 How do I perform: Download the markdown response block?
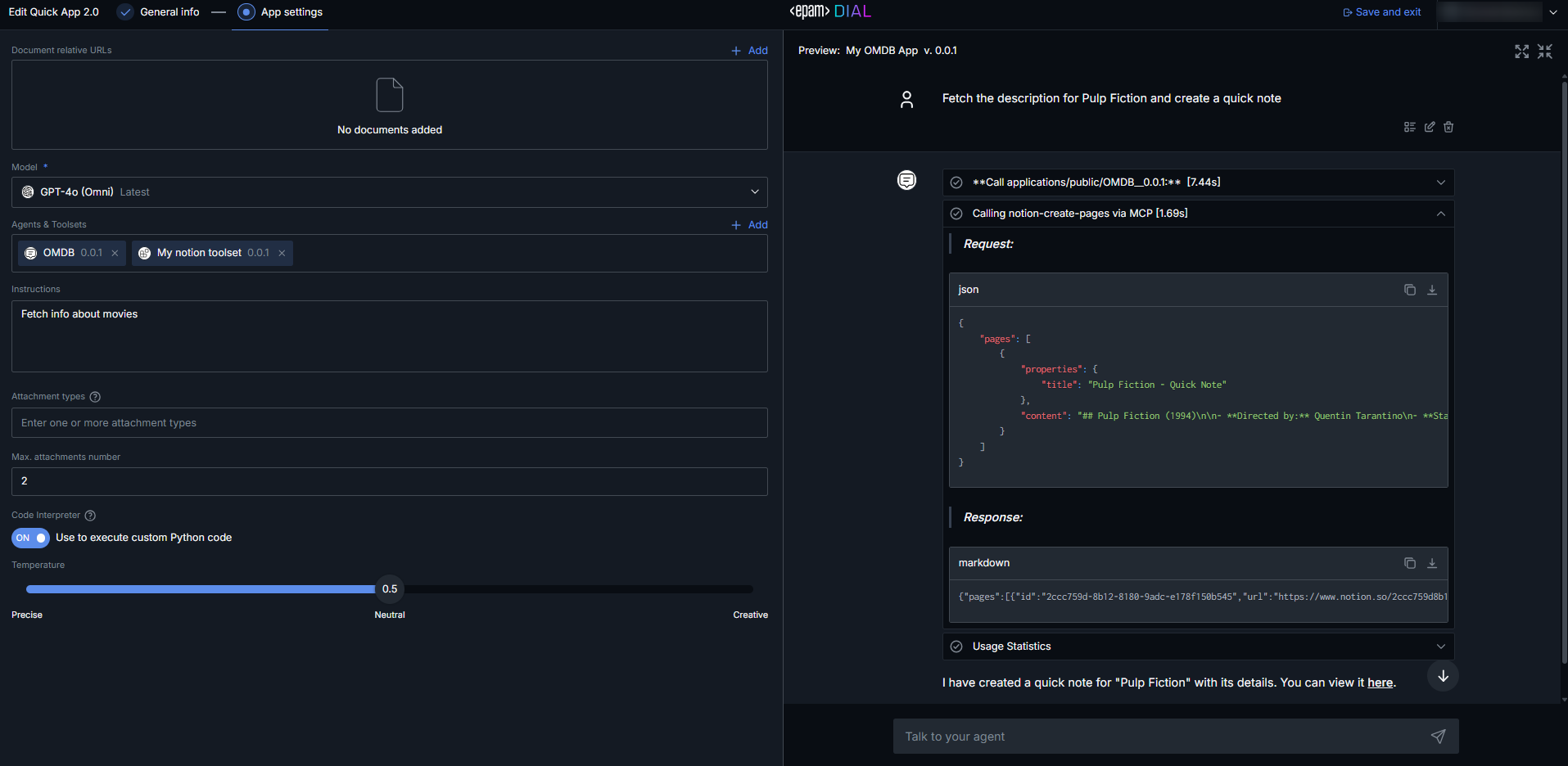tap(1432, 563)
